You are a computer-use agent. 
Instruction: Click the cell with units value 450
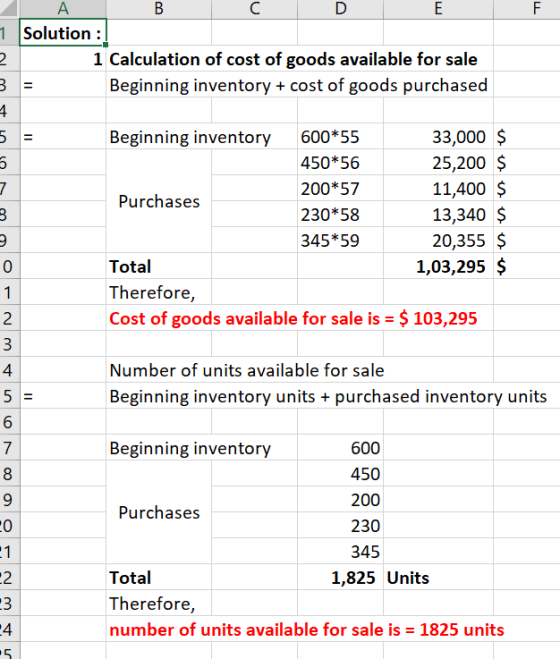pos(341,474)
